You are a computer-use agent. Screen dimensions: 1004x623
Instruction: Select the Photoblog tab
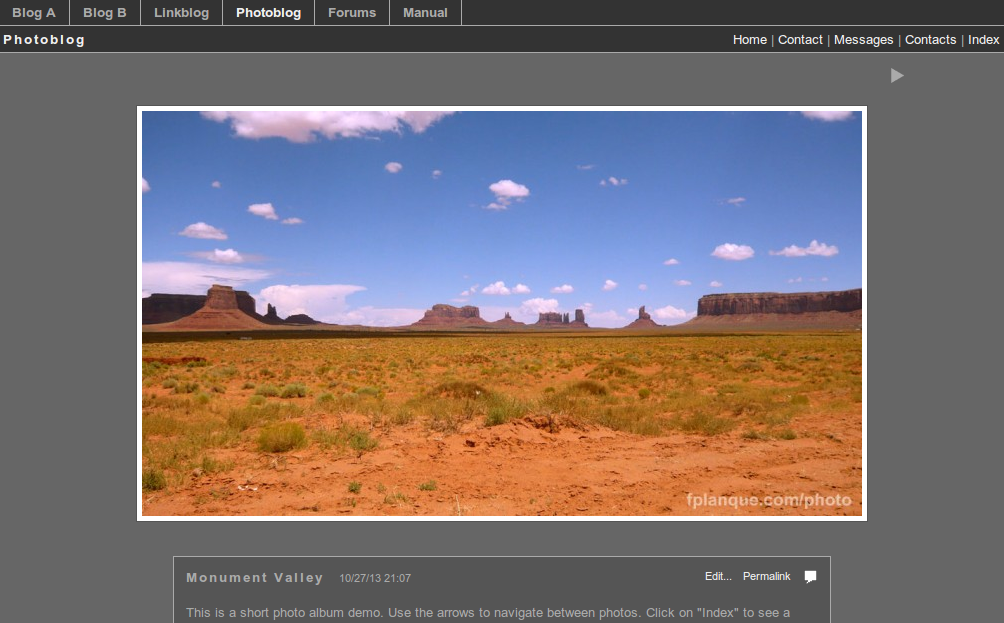[x=268, y=13]
